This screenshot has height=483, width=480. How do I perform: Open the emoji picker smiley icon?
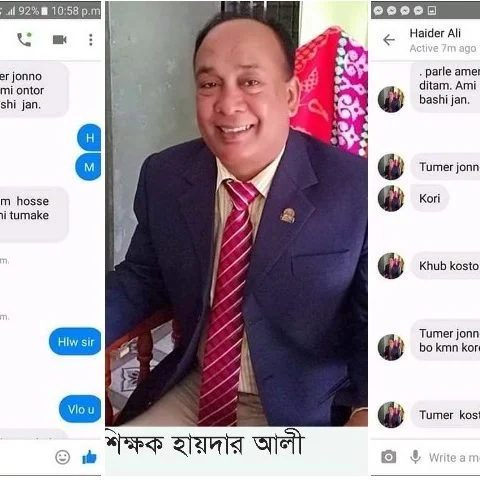coord(62,457)
